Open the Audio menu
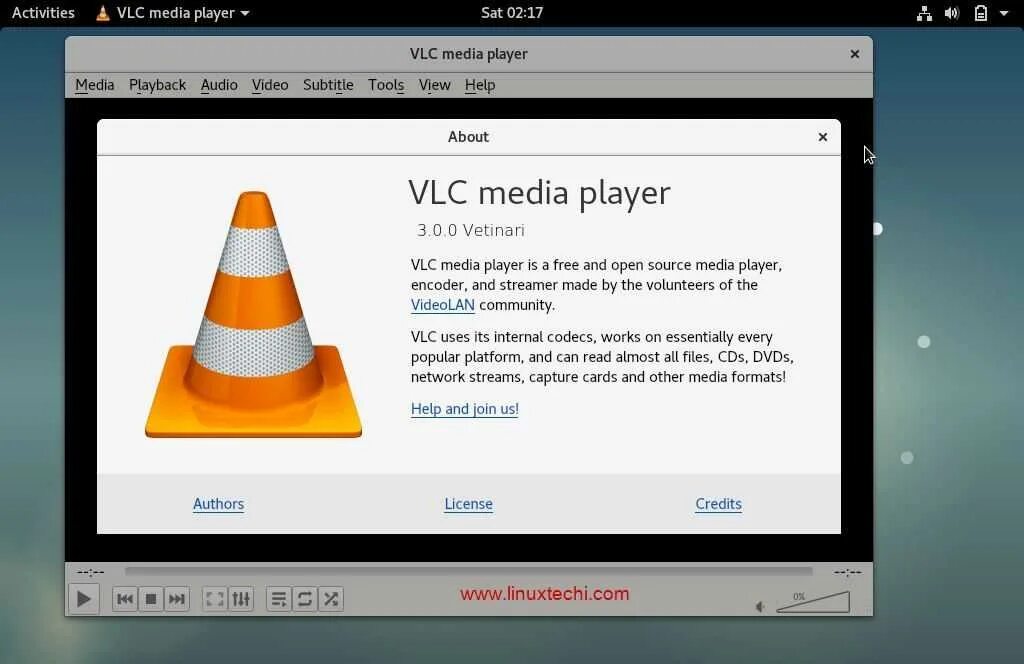This screenshot has height=664, width=1024. (219, 85)
